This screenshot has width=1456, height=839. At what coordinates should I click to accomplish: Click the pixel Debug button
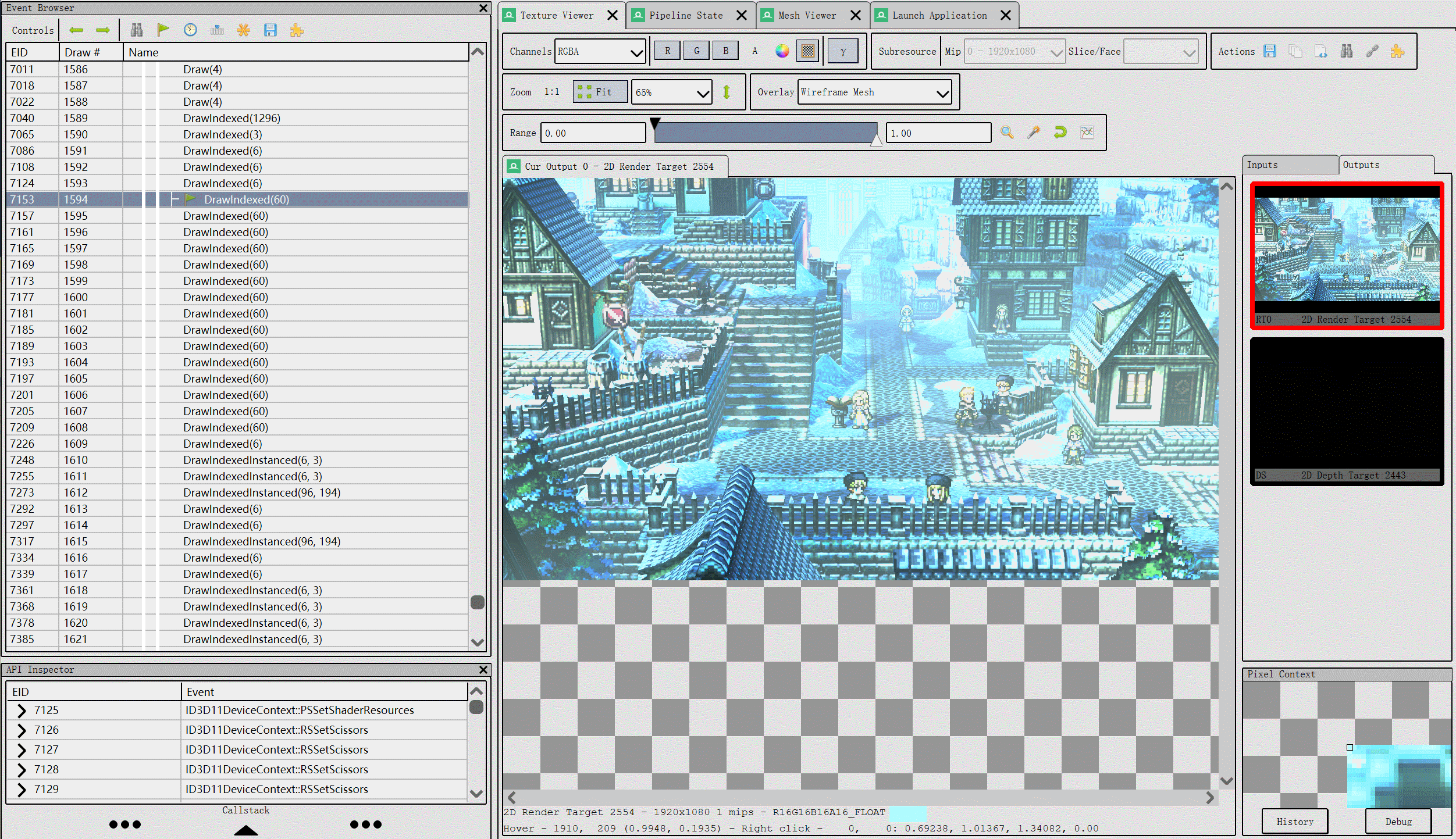1398,822
